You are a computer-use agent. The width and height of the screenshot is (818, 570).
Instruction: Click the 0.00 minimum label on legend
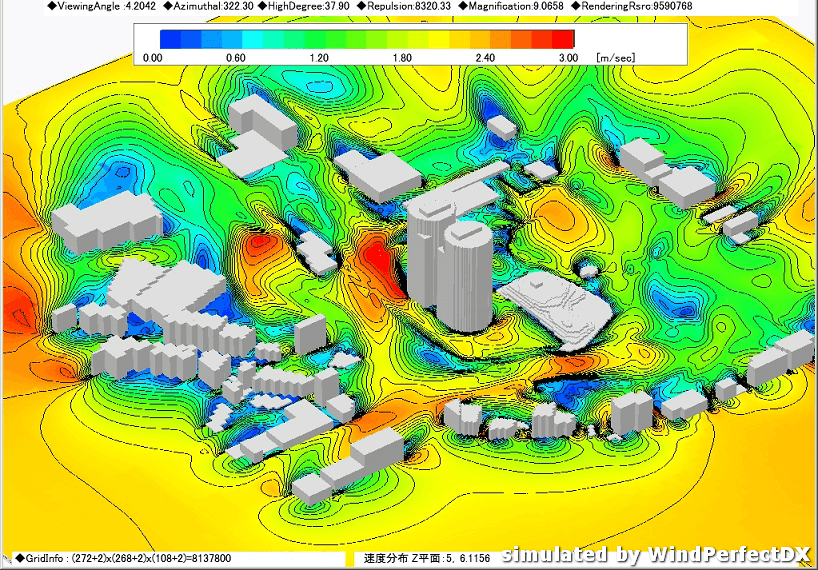[x=152, y=58]
